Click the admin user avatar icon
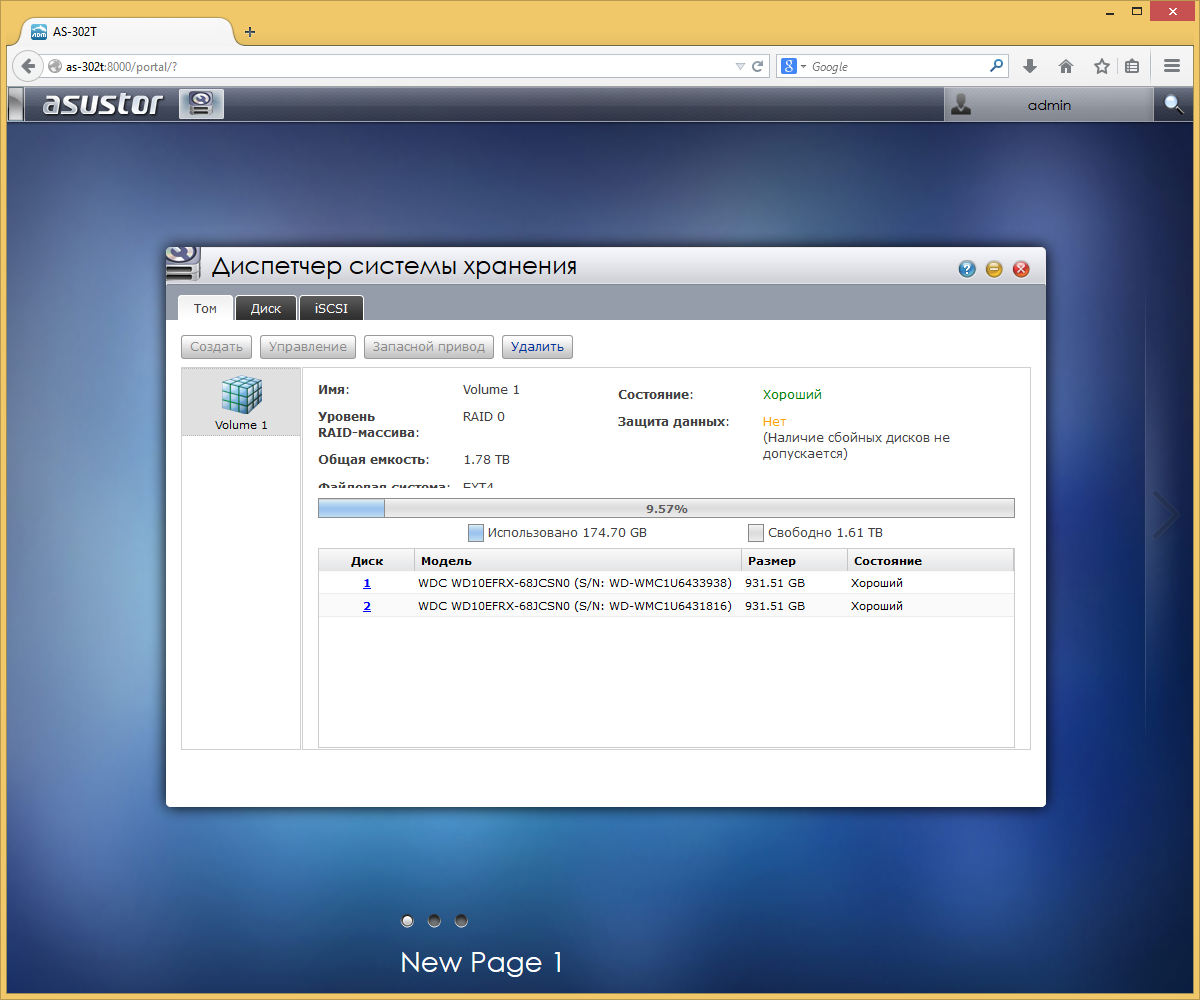The image size is (1200, 1000). 961,104
